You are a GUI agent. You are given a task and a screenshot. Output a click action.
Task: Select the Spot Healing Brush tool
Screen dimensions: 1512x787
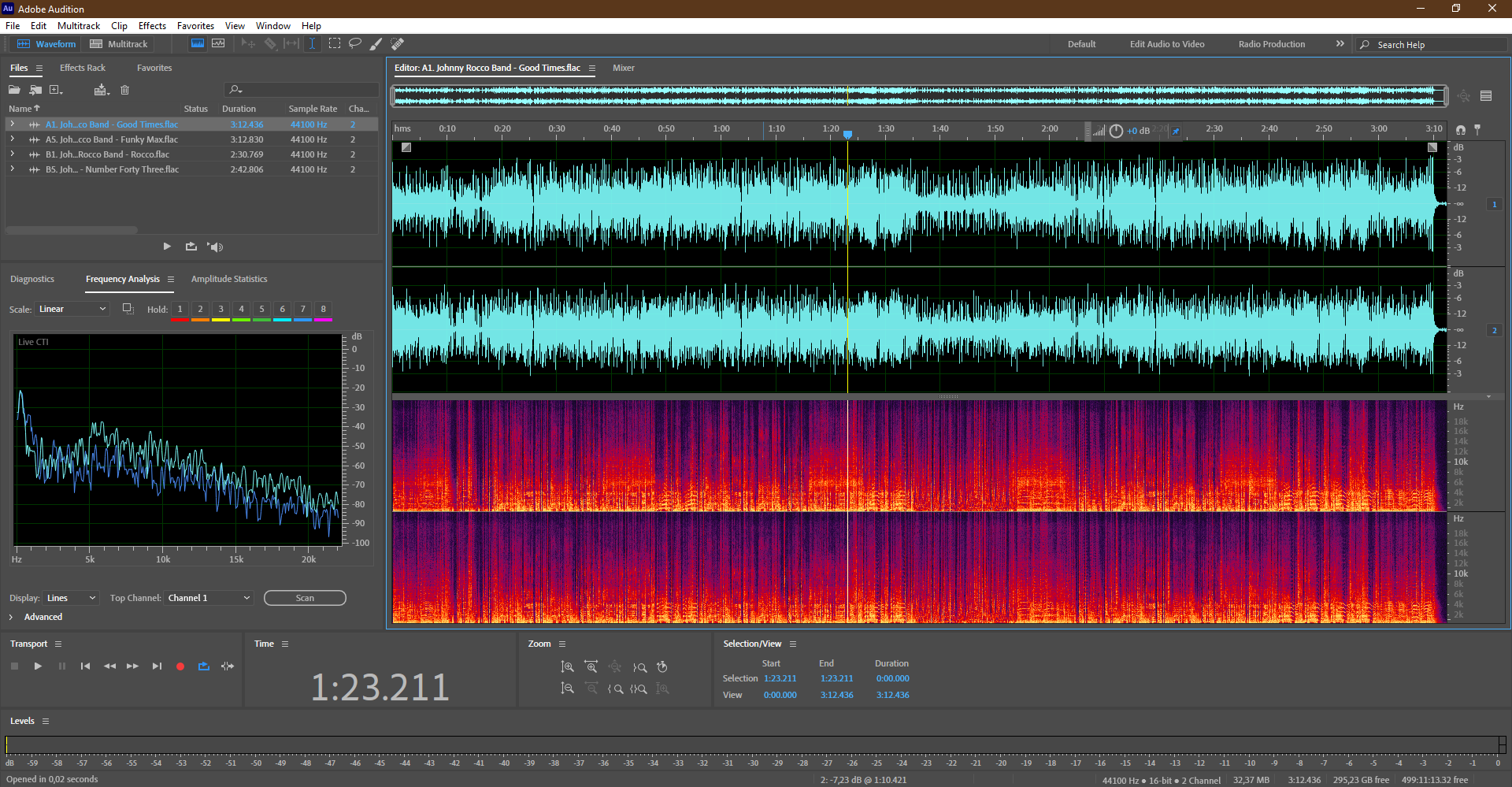(x=398, y=44)
